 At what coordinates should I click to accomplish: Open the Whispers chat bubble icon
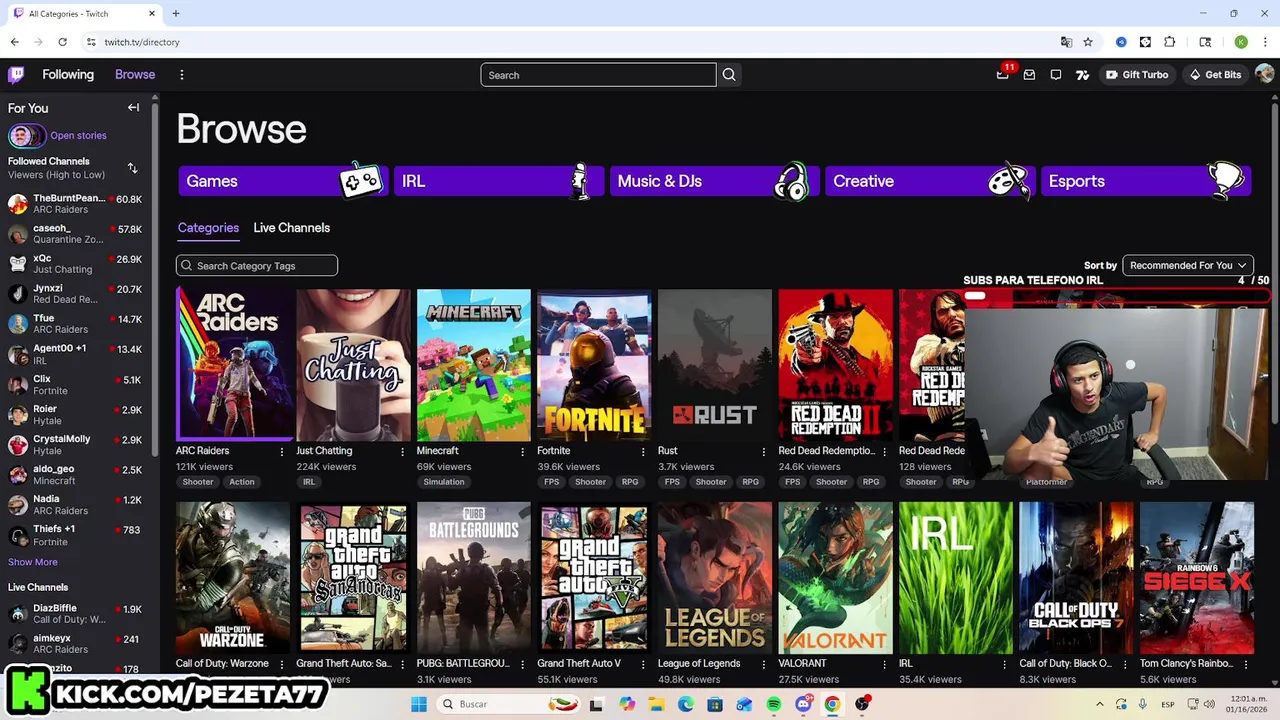tap(1056, 75)
